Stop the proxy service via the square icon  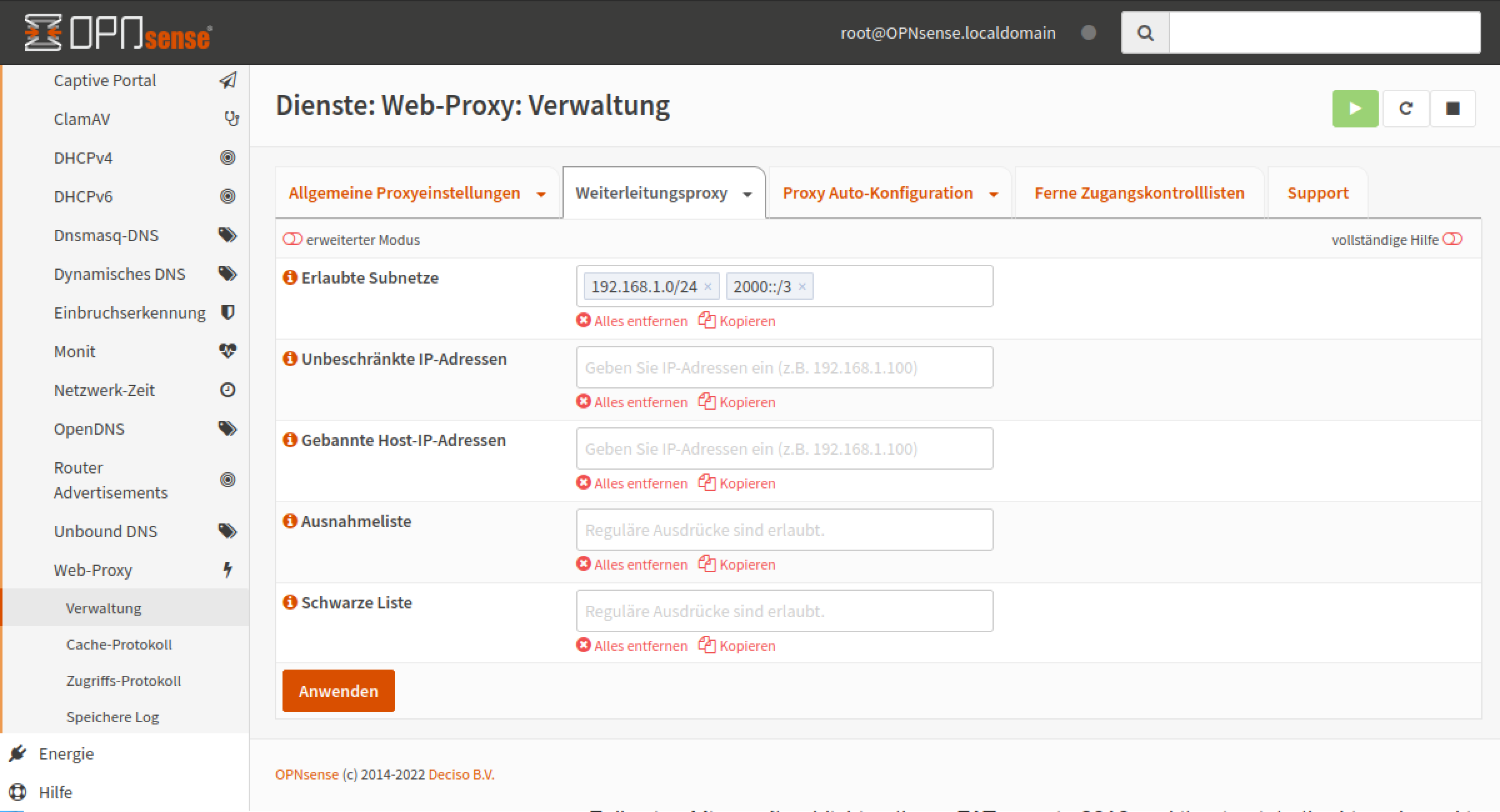1452,109
